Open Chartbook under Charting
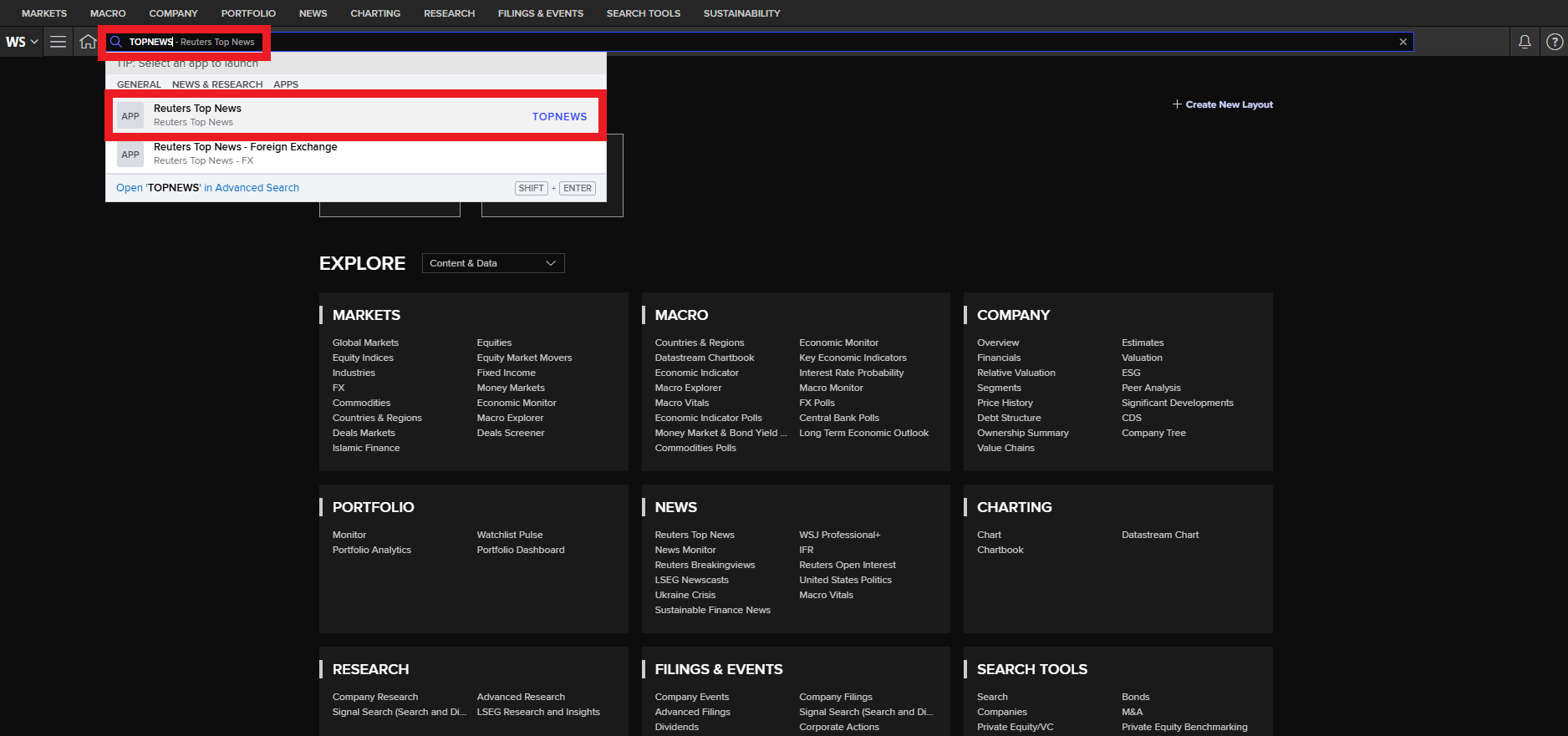Screen dimensions: 1568x736 pyautogui.click(x=1000, y=550)
